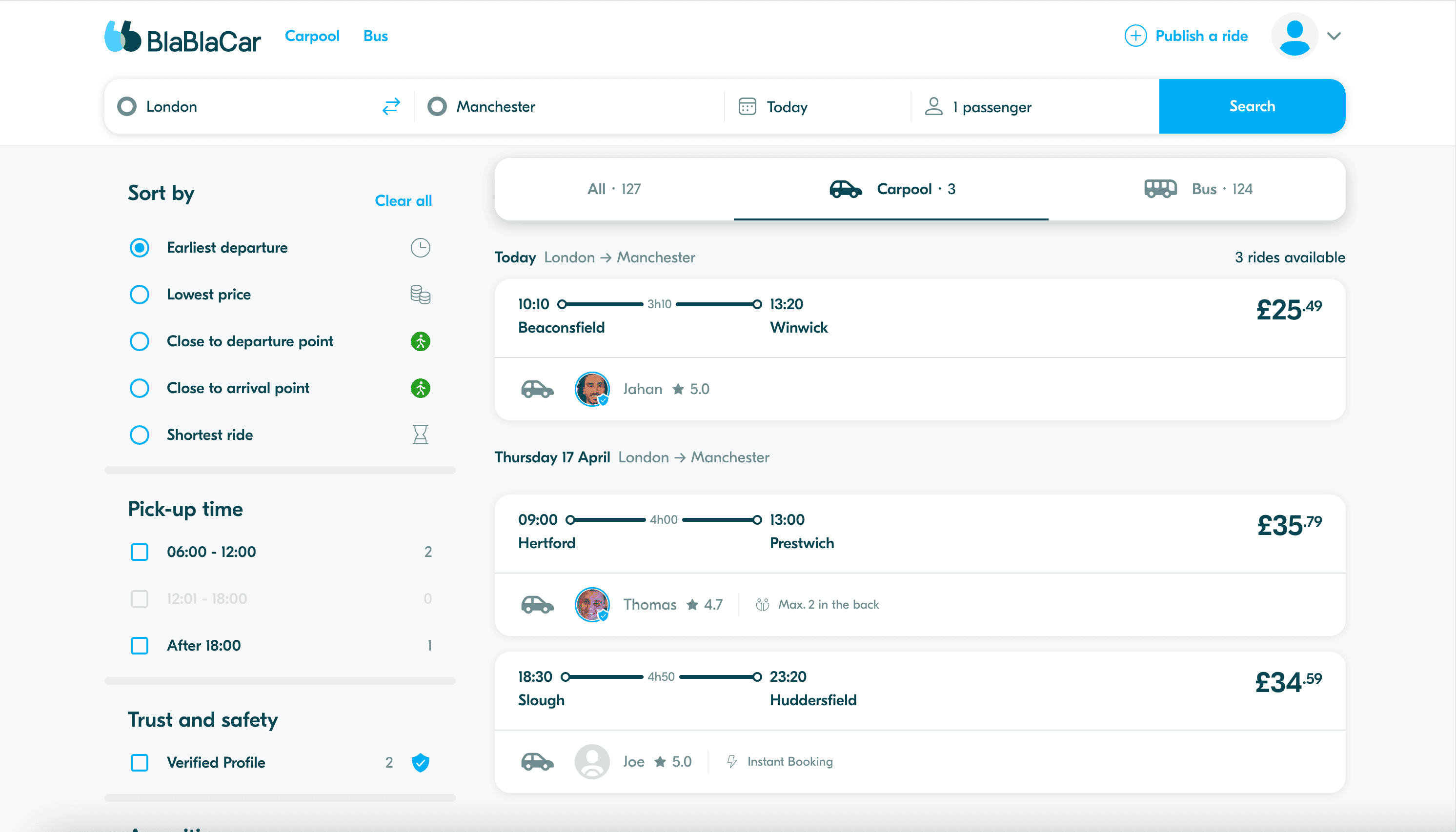Click the verified profile shield icon

(x=420, y=762)
